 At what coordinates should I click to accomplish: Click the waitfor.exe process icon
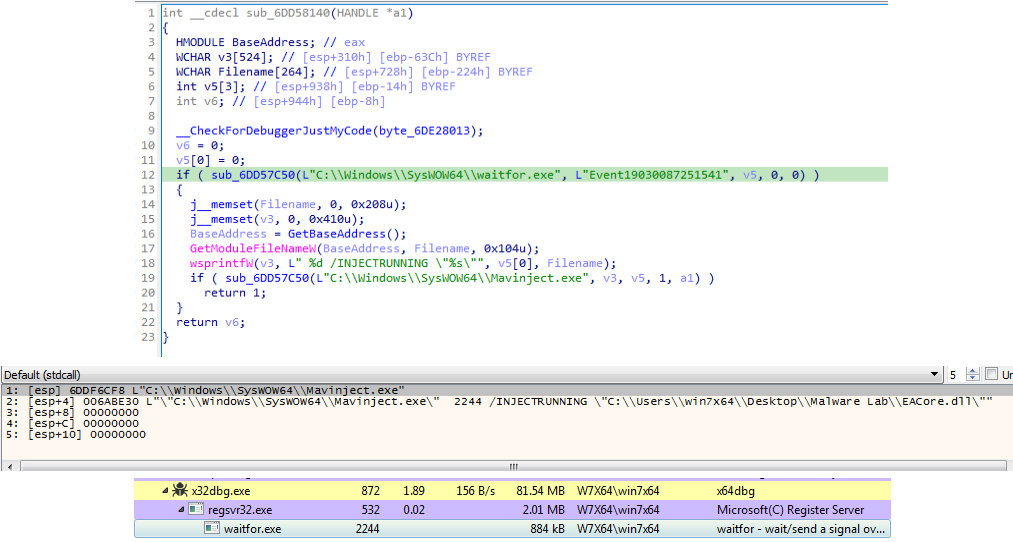(211, 529)
